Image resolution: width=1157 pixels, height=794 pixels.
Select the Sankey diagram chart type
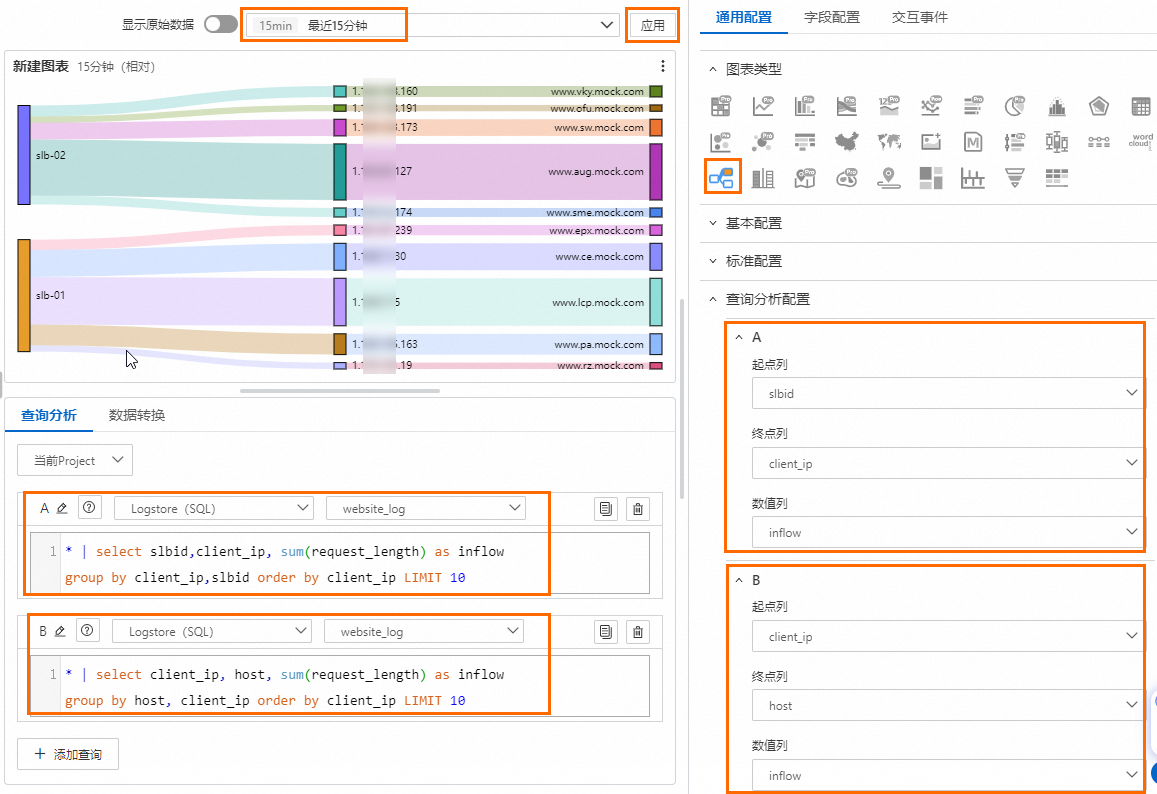721,177
